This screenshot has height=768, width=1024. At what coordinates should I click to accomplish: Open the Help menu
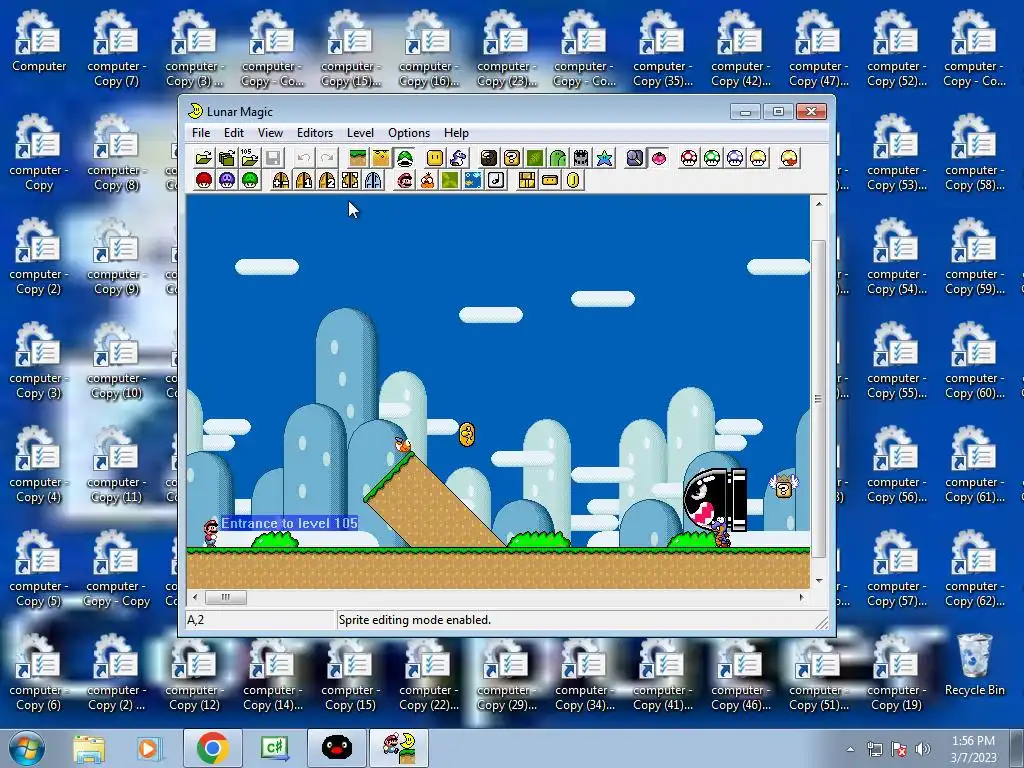[x=456, y=133]
